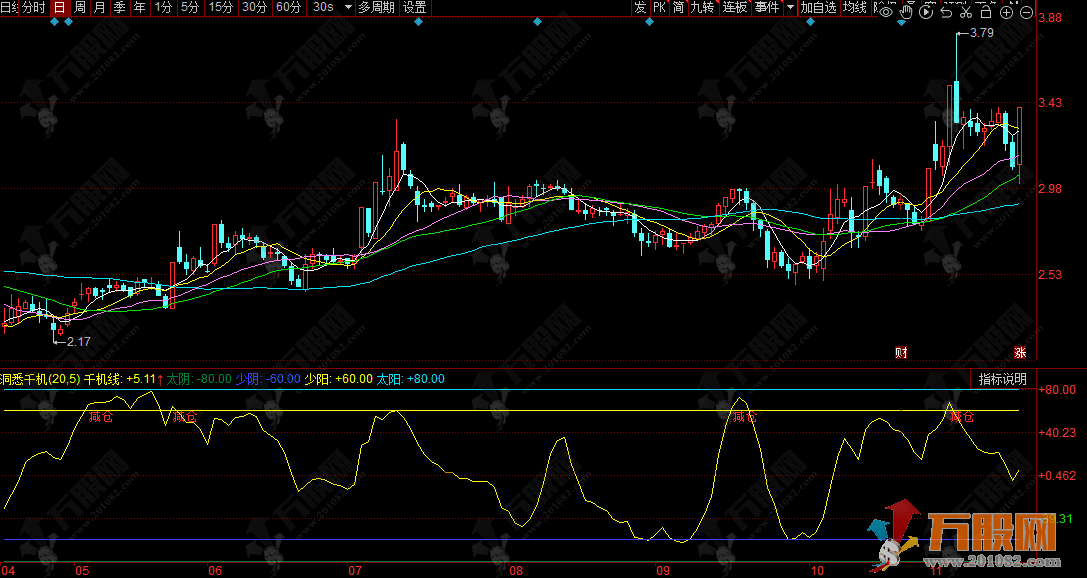
Task: Select the 60分 period tab
Action: coord(288,7)
